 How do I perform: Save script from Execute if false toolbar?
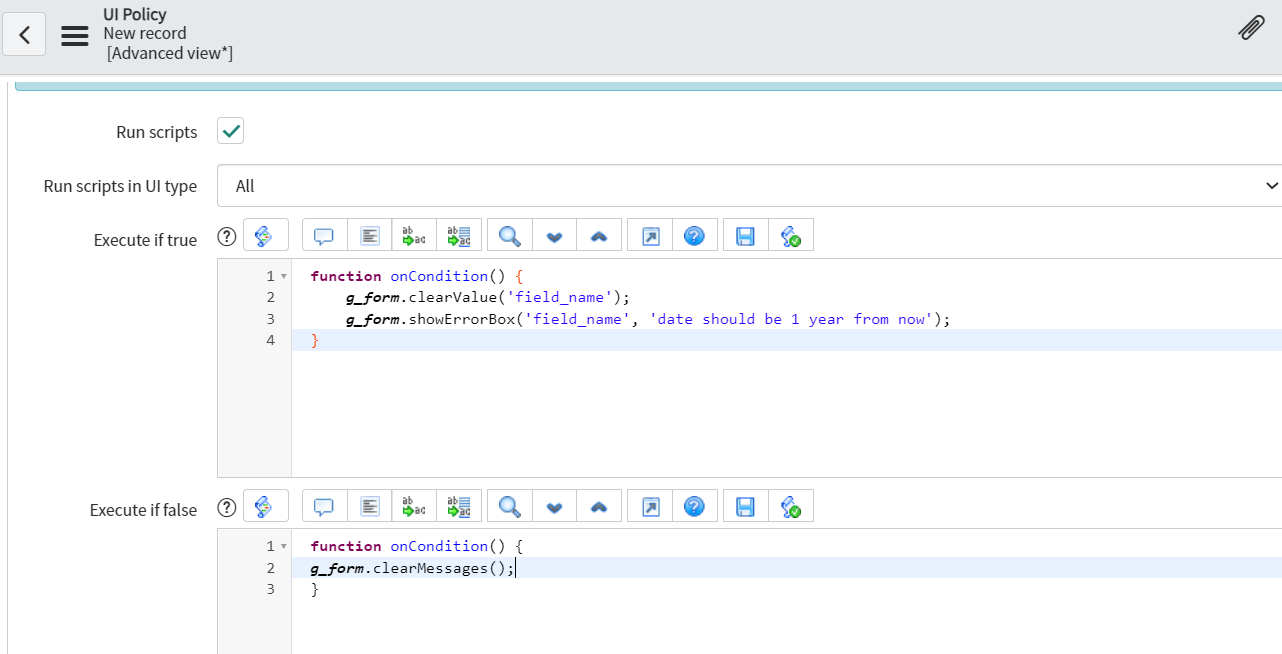point(745,506)
